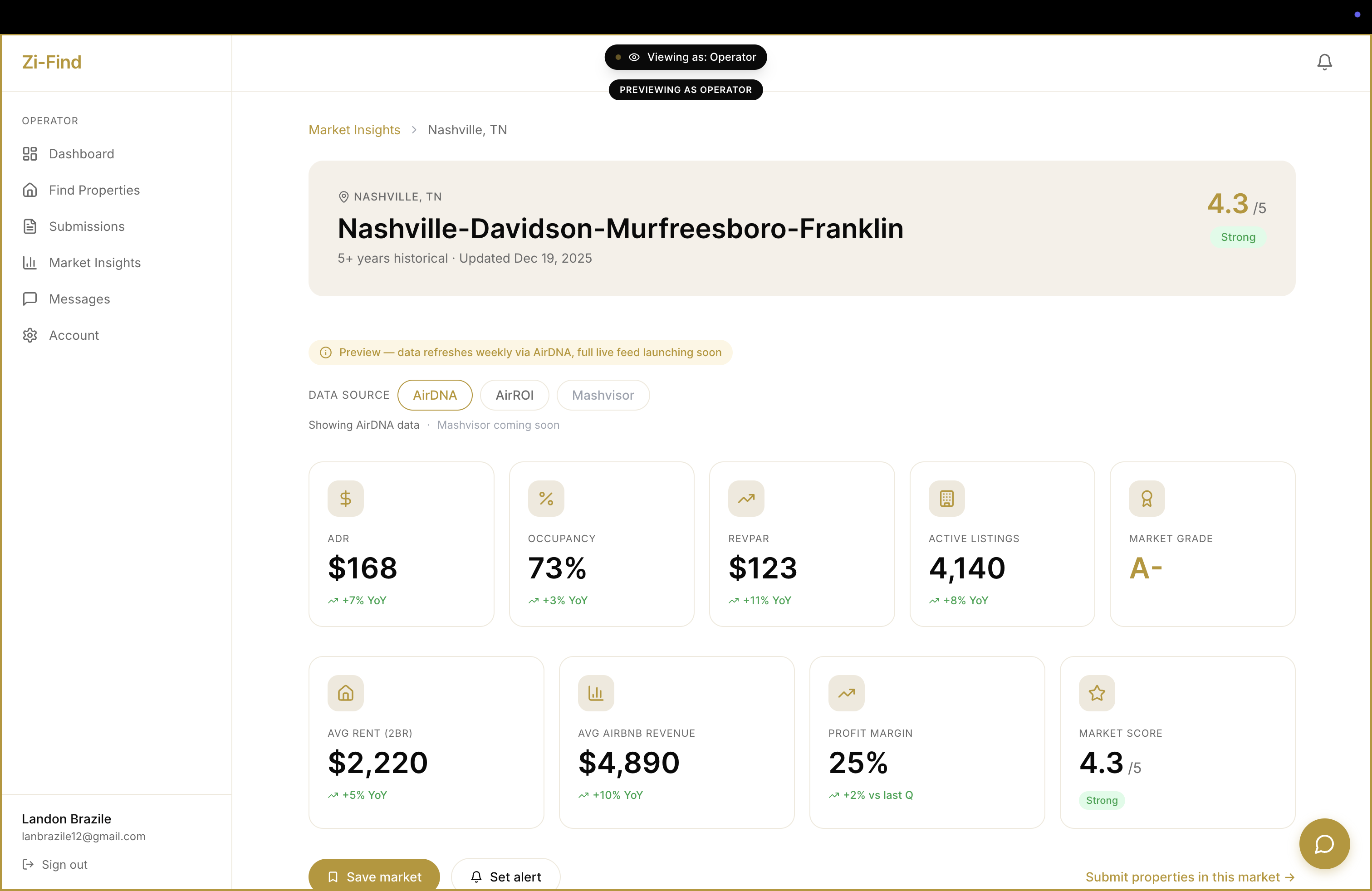Click the Market Grade award icon
The image size is (1372, 891).
(1147, 499)
